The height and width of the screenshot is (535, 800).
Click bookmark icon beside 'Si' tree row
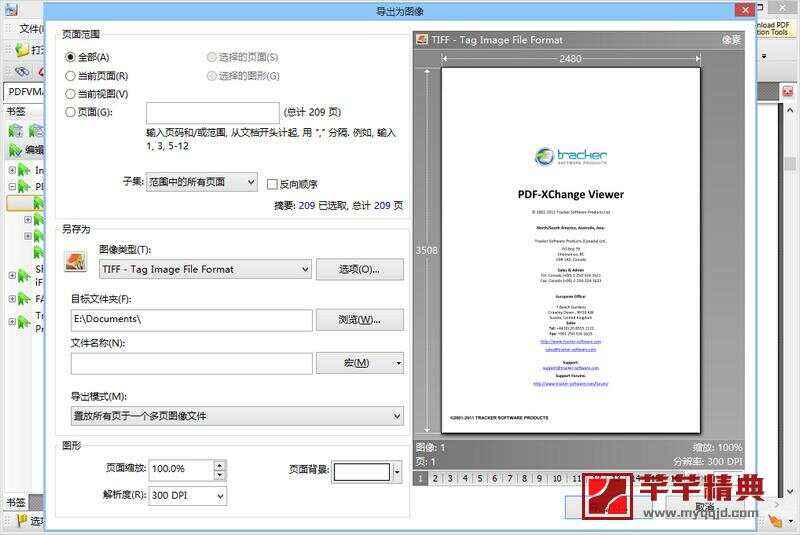click(24, 275)
